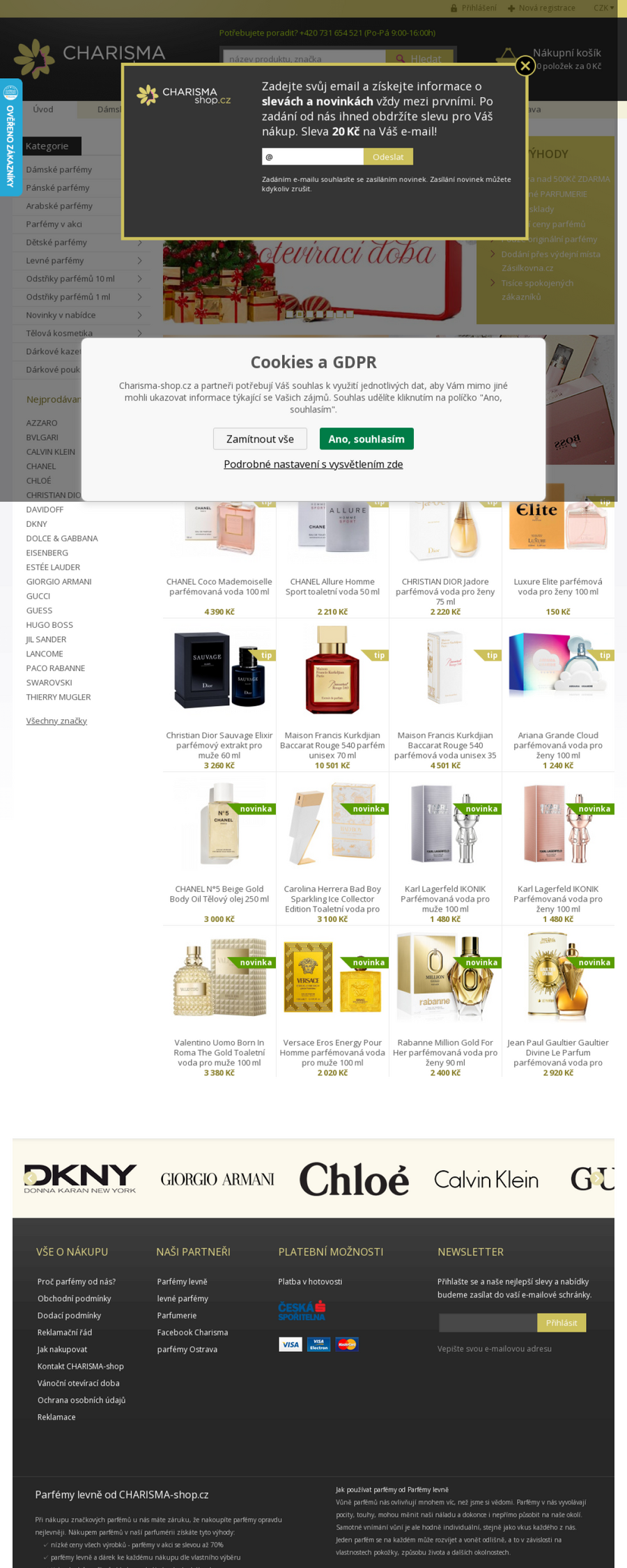
Task: Click the Ověřeno zákazníky badge
Action: tap(10, 137)
